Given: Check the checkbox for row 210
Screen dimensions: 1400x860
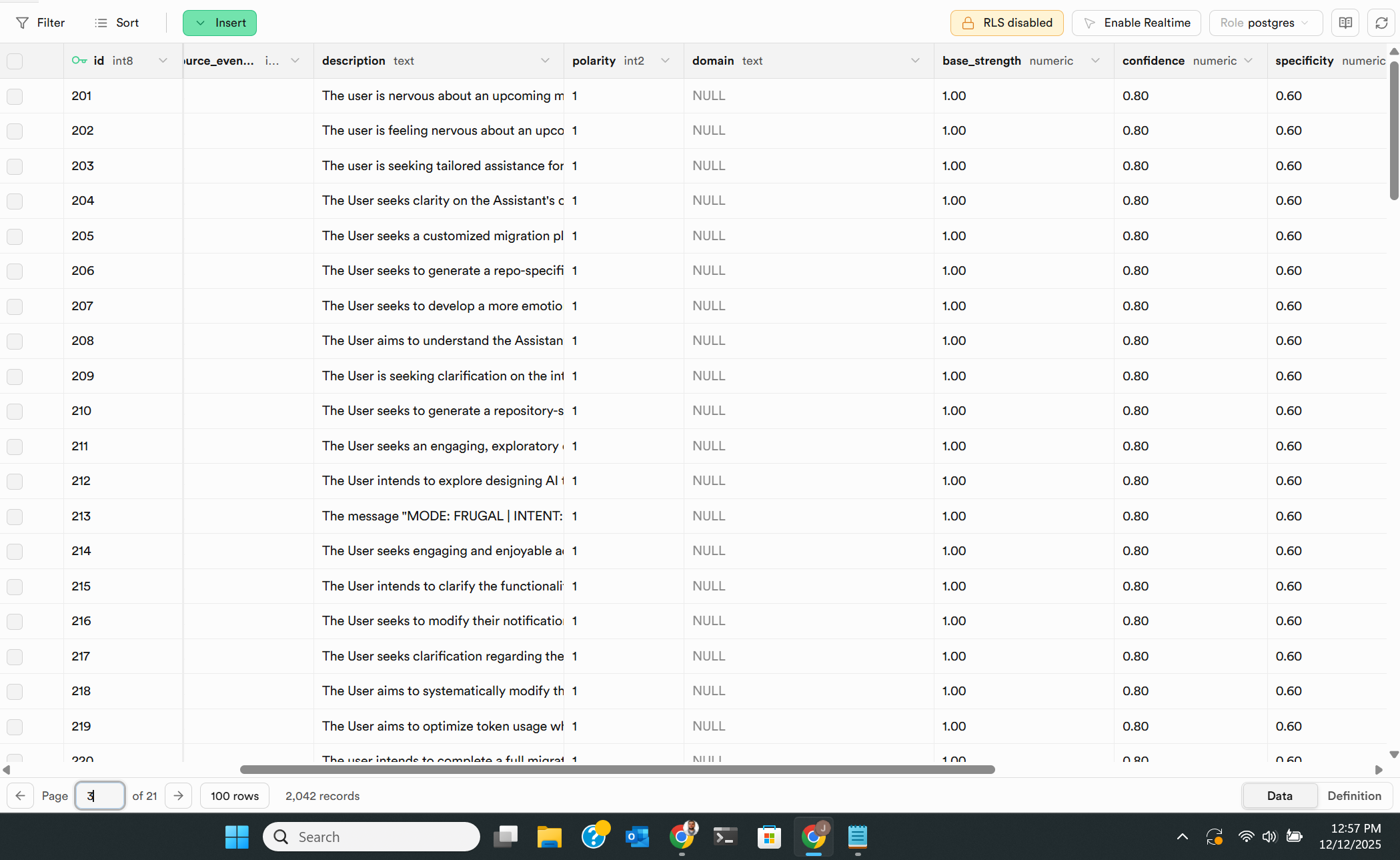Looking at the screenshot, I should click(x=15, y=412).
